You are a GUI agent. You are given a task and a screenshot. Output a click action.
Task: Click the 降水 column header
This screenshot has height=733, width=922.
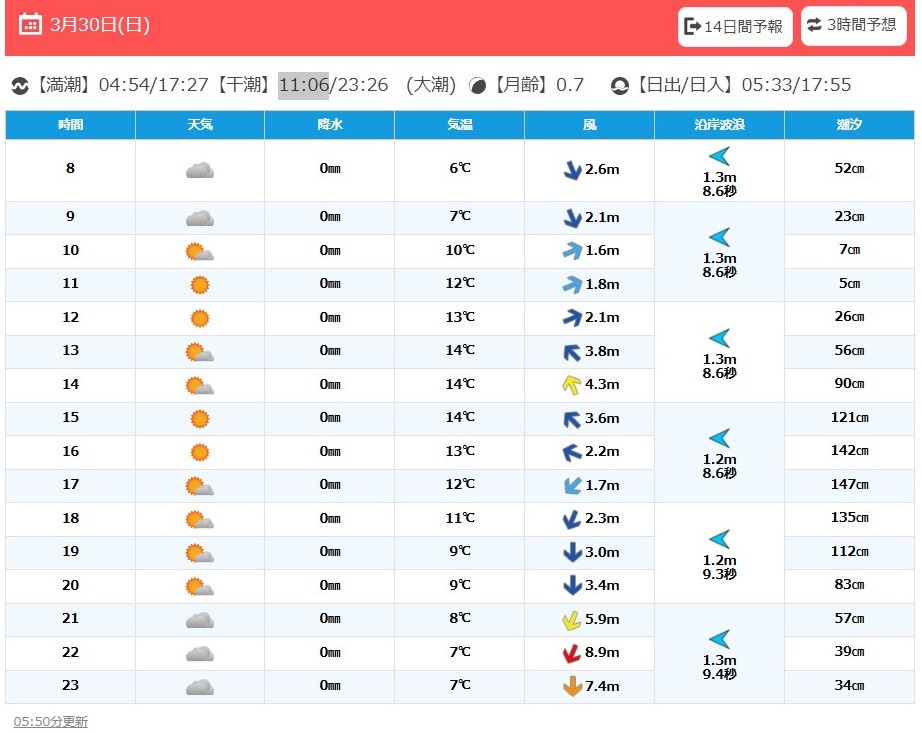tap(330, 125)
